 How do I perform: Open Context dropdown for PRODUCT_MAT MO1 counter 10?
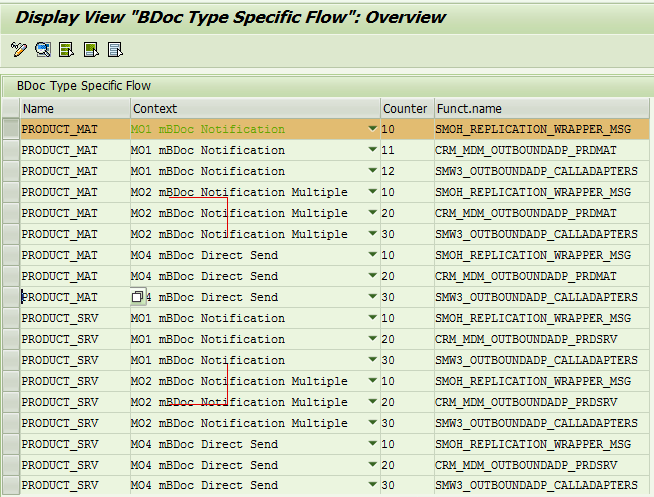(372, 129)
